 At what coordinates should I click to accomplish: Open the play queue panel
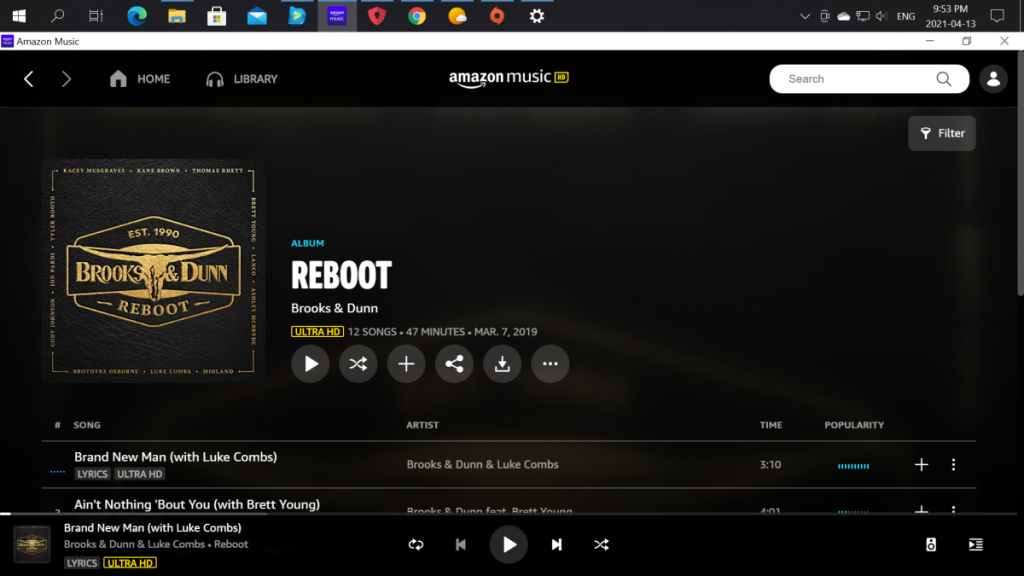(x=976, y=545)
